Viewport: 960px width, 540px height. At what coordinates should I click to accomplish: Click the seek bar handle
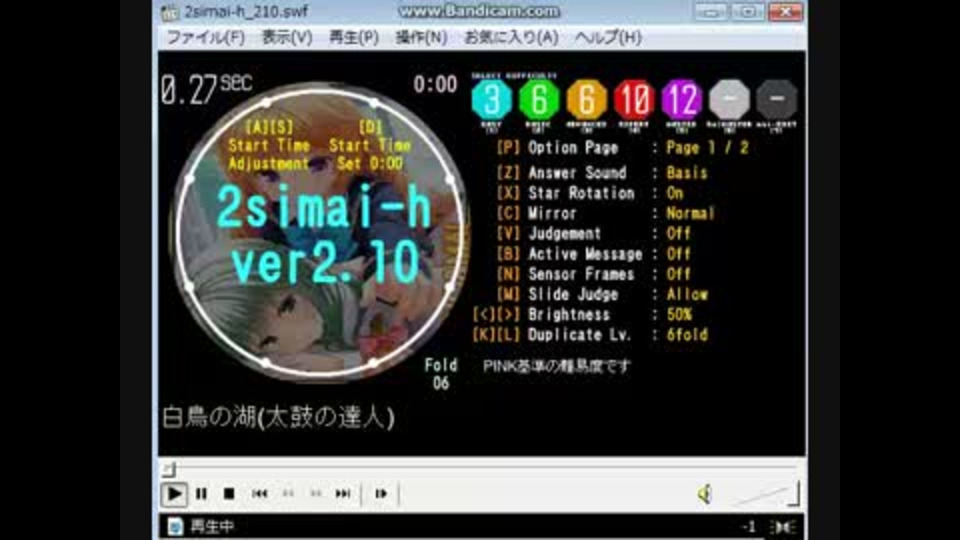169,470
